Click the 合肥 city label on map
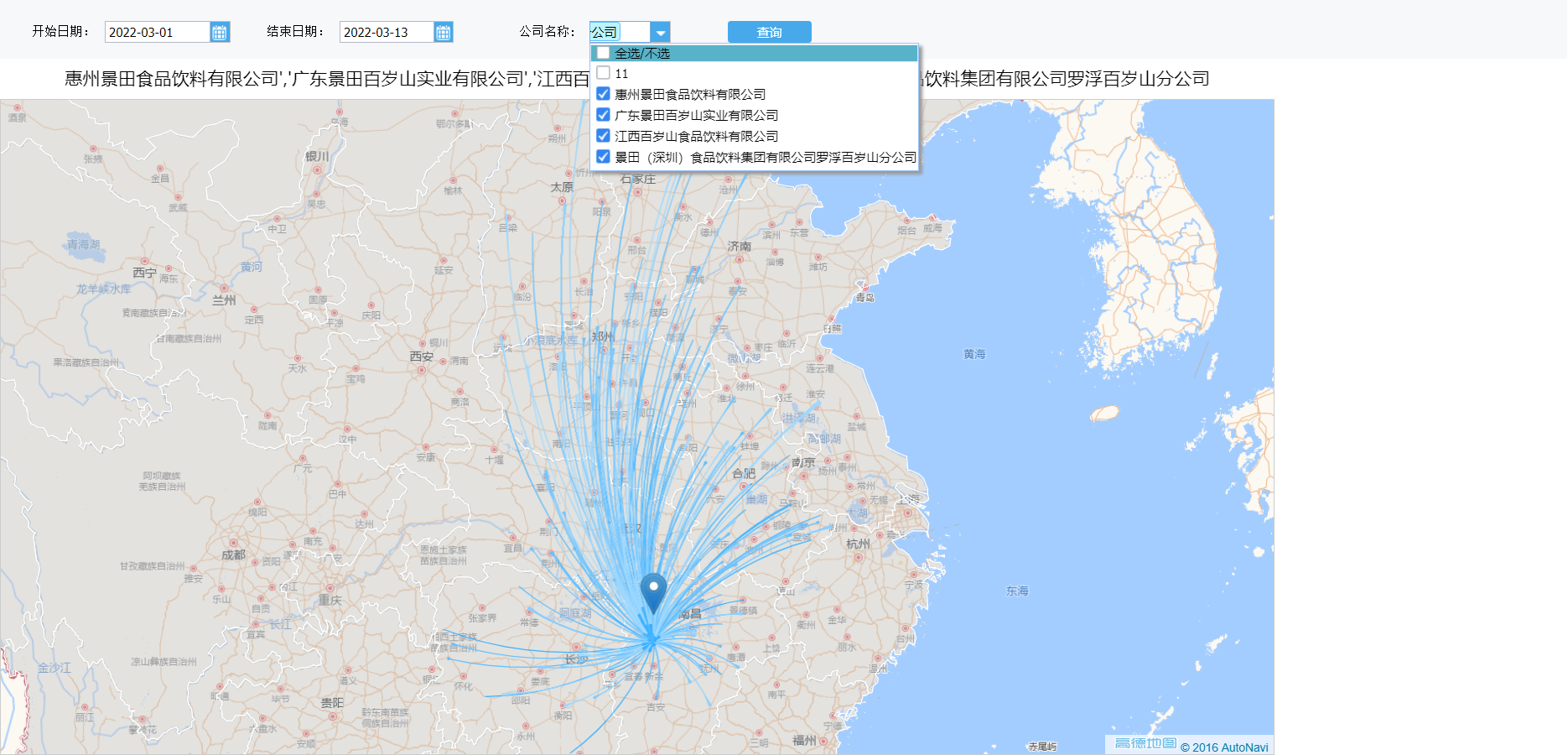This screenshot has height=755, width=1568. pos(744,473)
